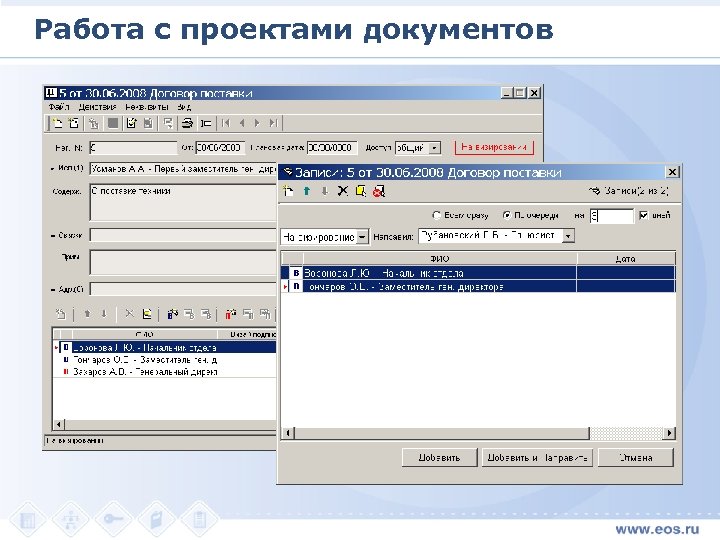Viewport: 720px width, 540px height.
Task: Click the new document icon in main toolbar
Action: click(57, 123)
